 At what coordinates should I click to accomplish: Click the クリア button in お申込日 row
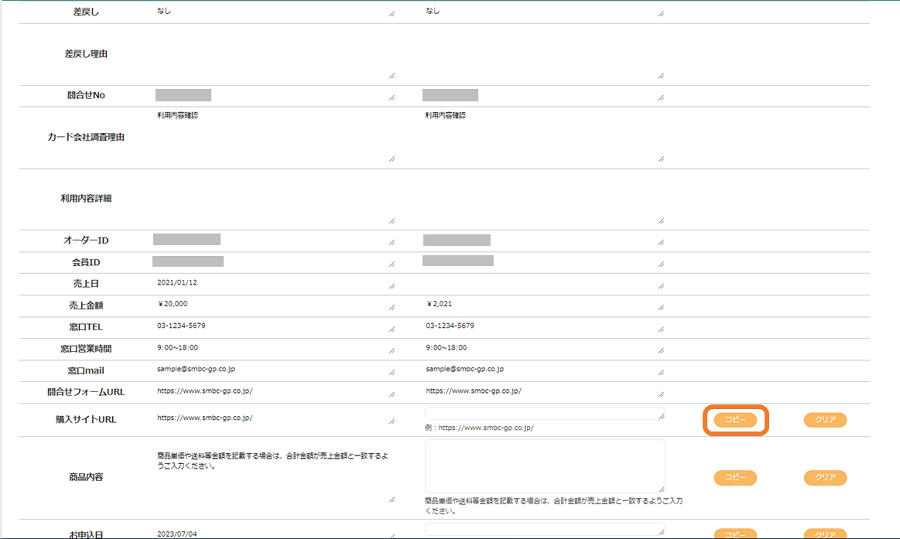click(825, 533)
